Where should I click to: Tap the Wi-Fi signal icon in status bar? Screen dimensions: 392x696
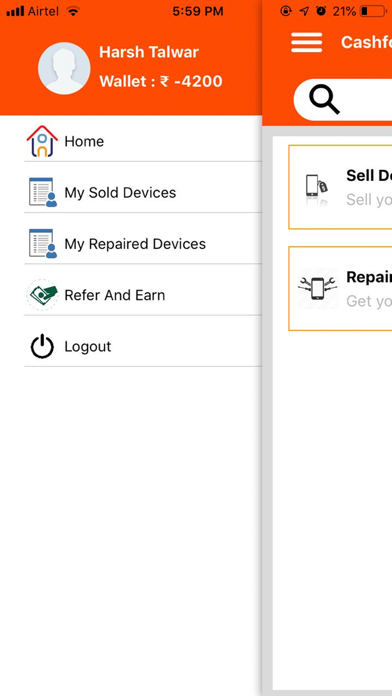(72, 12)
